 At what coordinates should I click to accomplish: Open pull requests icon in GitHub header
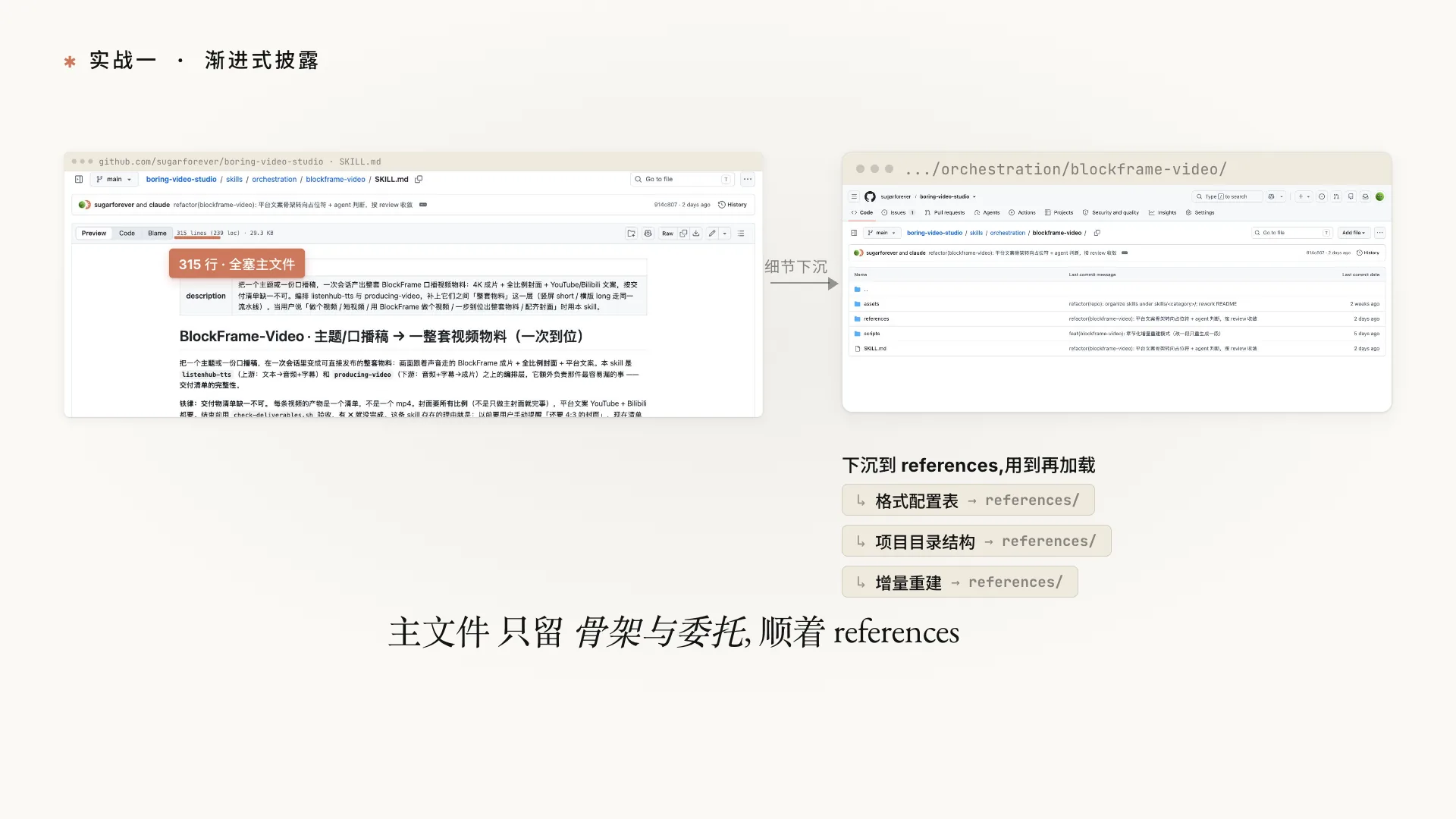[1336, 196]
